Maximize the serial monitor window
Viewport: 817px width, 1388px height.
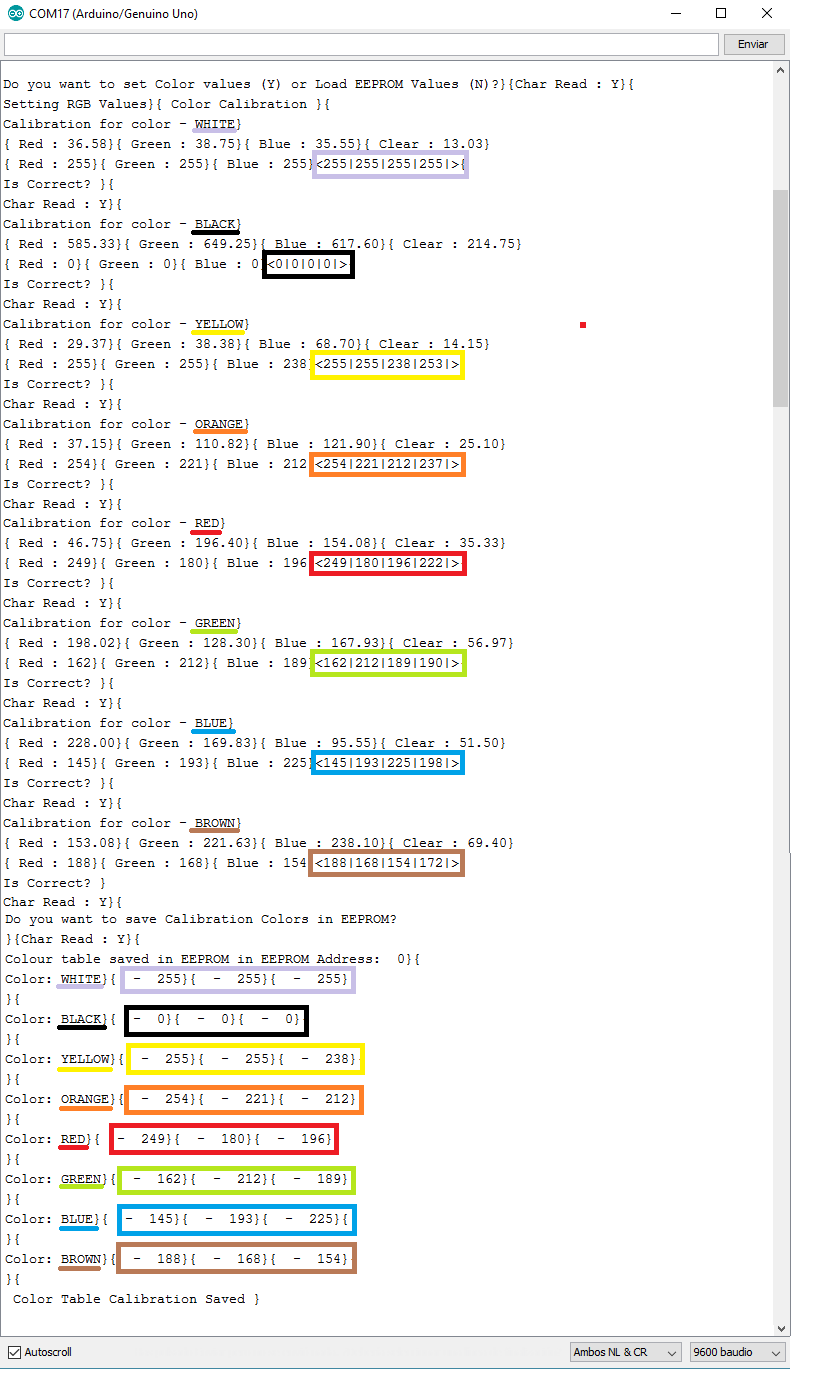[x=721, y=14]
